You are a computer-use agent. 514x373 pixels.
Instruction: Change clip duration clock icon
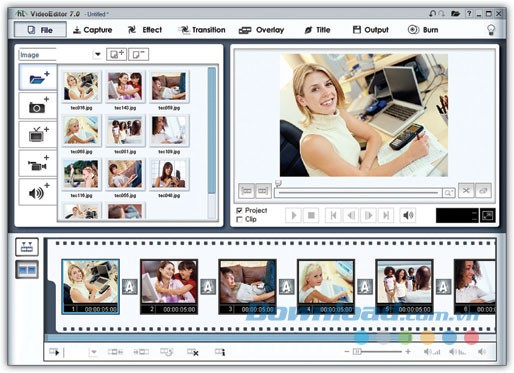point(167,352)
